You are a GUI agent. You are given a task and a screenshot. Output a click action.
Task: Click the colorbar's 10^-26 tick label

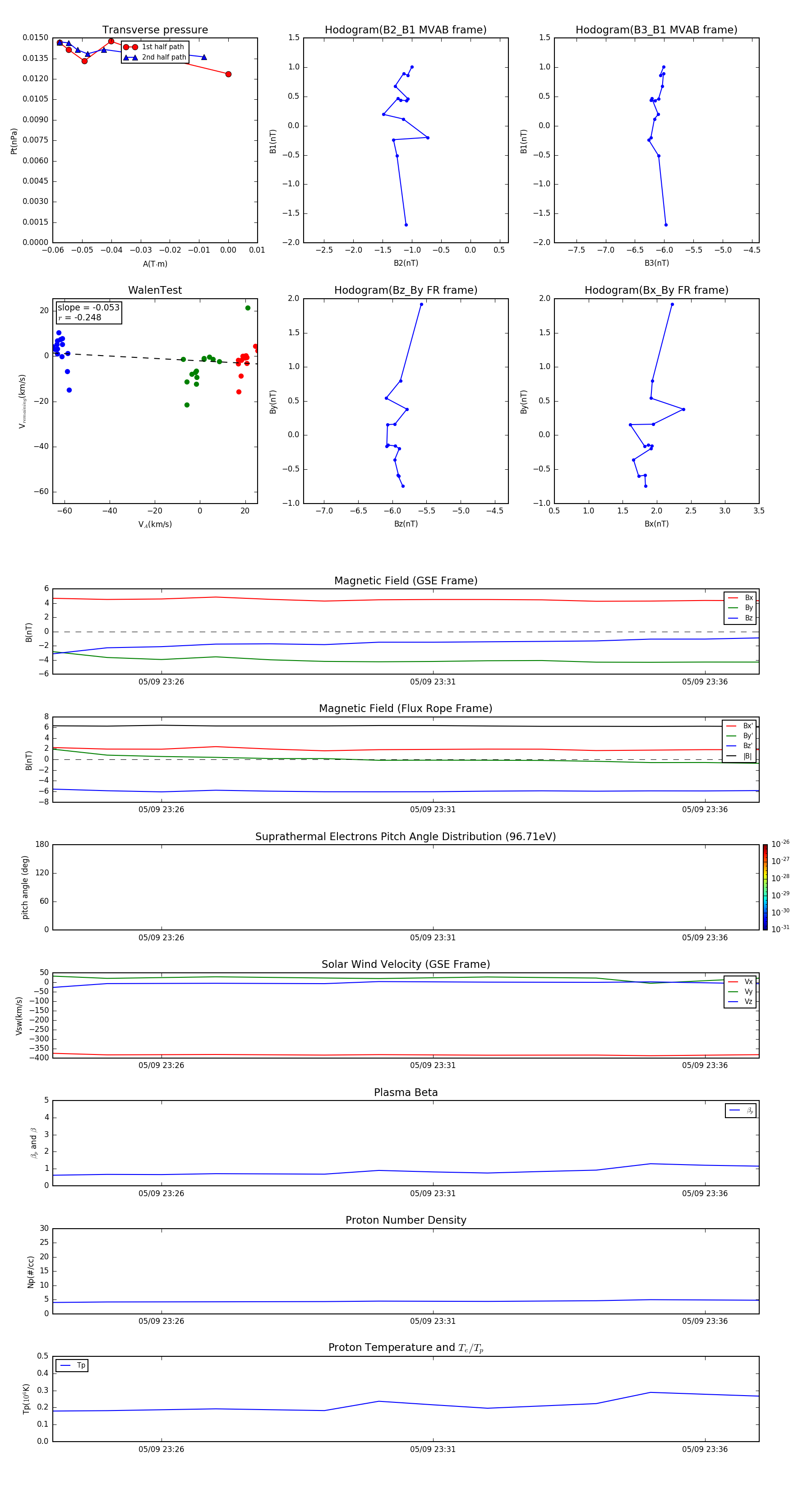pyautogui.click(x=780, y=844)
